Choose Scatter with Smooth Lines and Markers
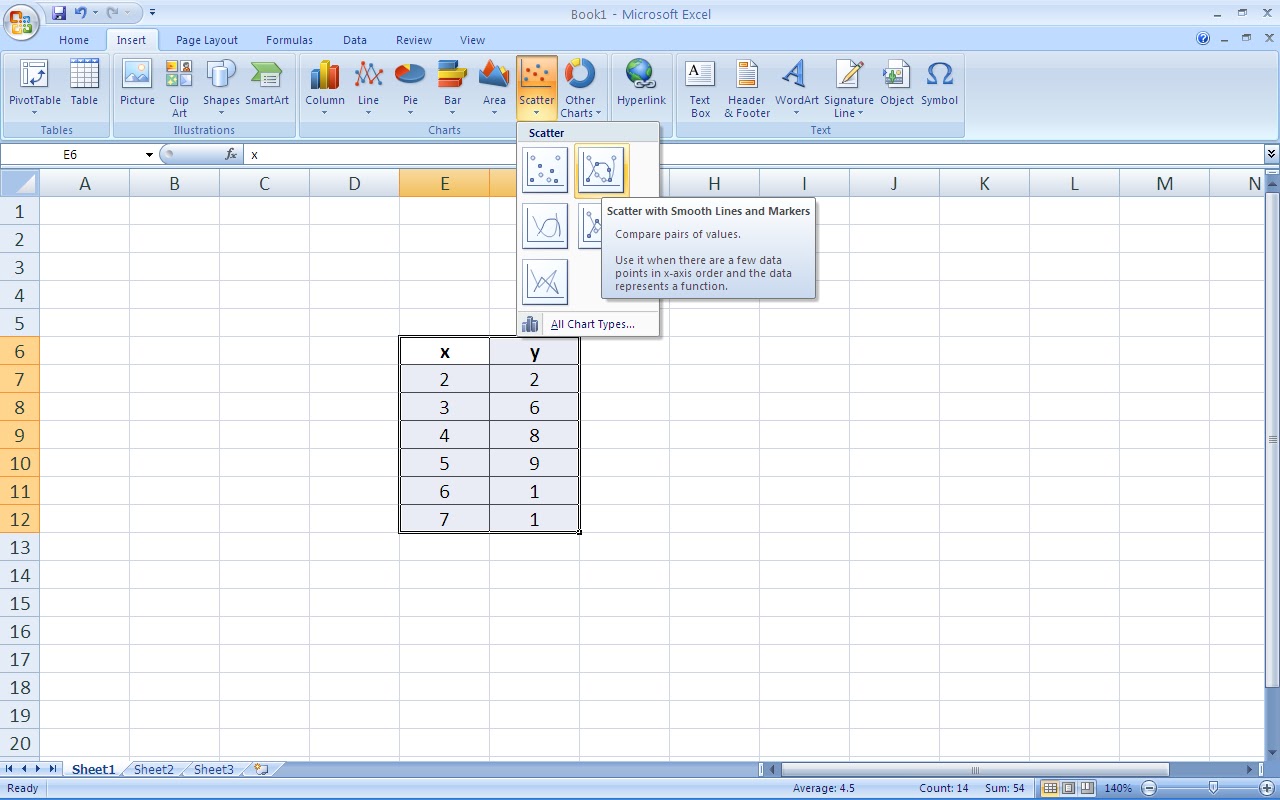The width and height of the screenshot is (1280, 800). 601,169
